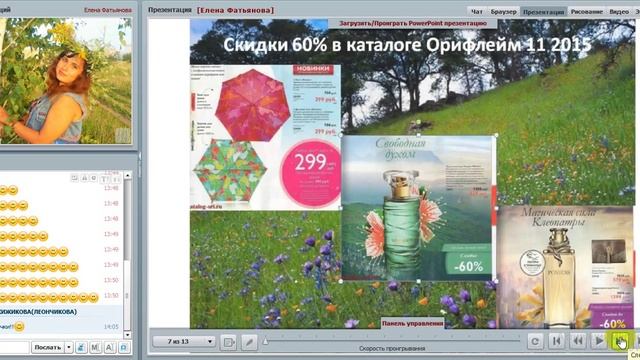This screenshot has height=360, width=640.
Task: Click the A font icon in chat toolbar
Action: coord(109,347)
